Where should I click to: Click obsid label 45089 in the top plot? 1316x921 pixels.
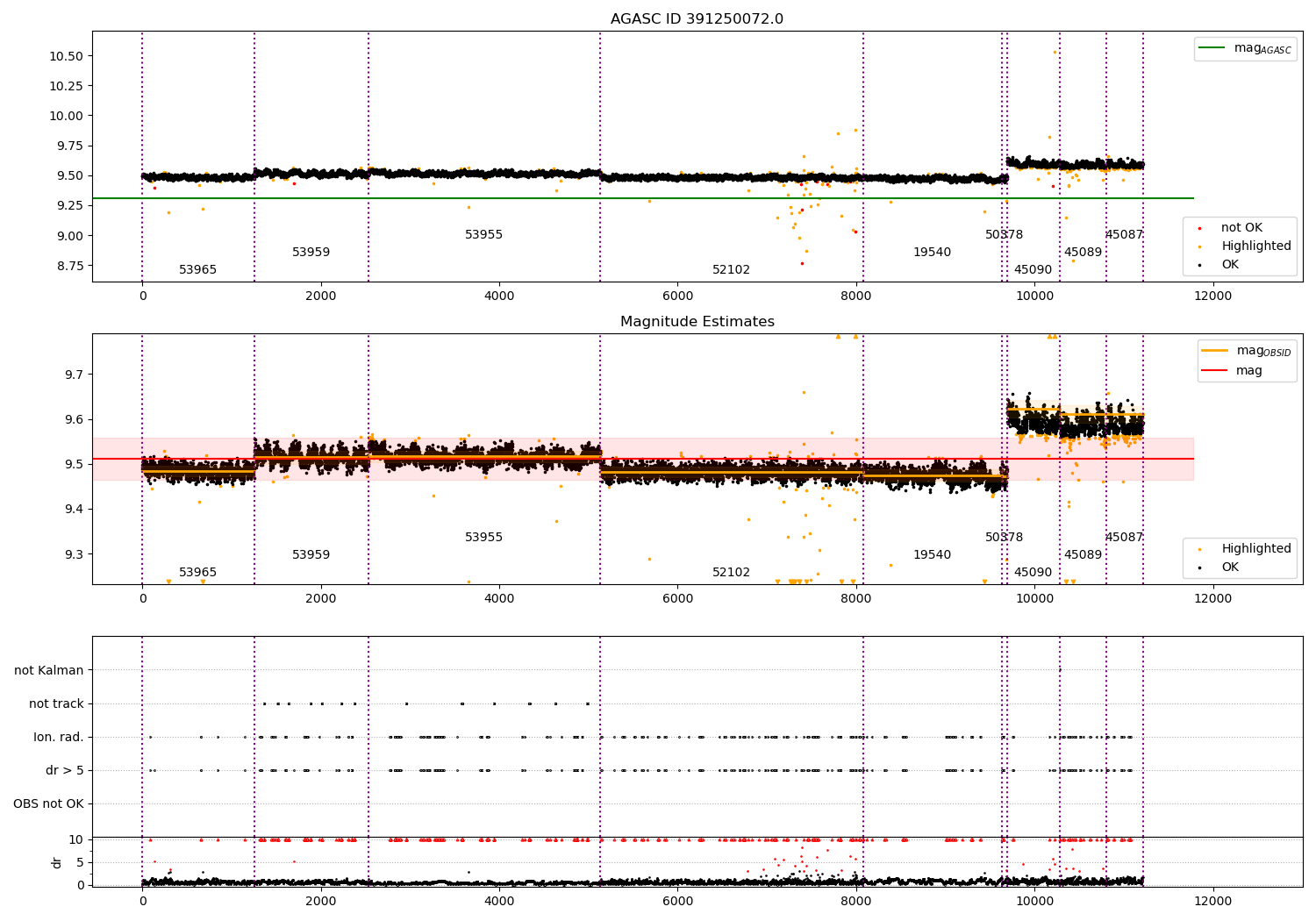[x=1083, y=253]
